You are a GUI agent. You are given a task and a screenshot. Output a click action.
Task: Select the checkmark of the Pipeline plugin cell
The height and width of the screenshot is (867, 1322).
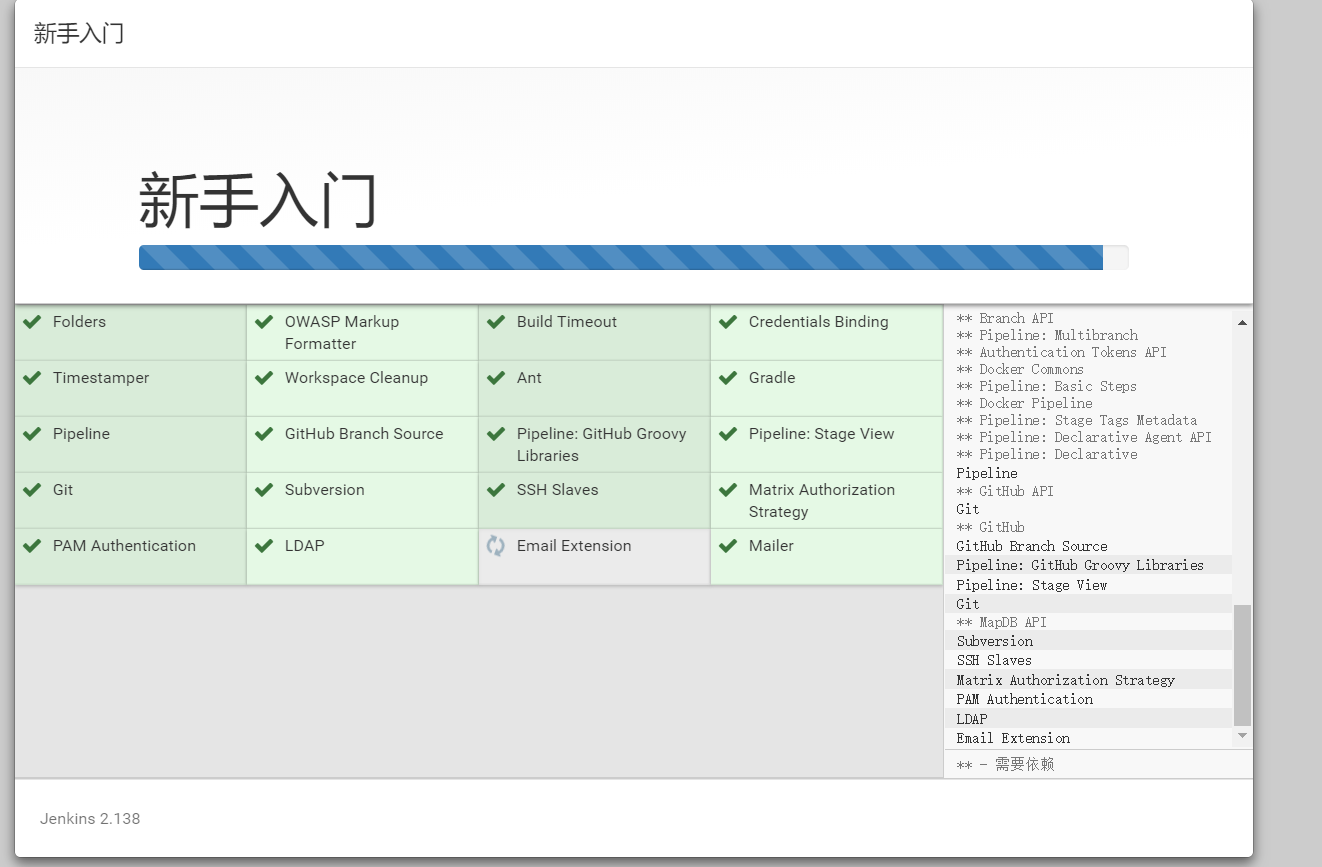click(32, 434)
